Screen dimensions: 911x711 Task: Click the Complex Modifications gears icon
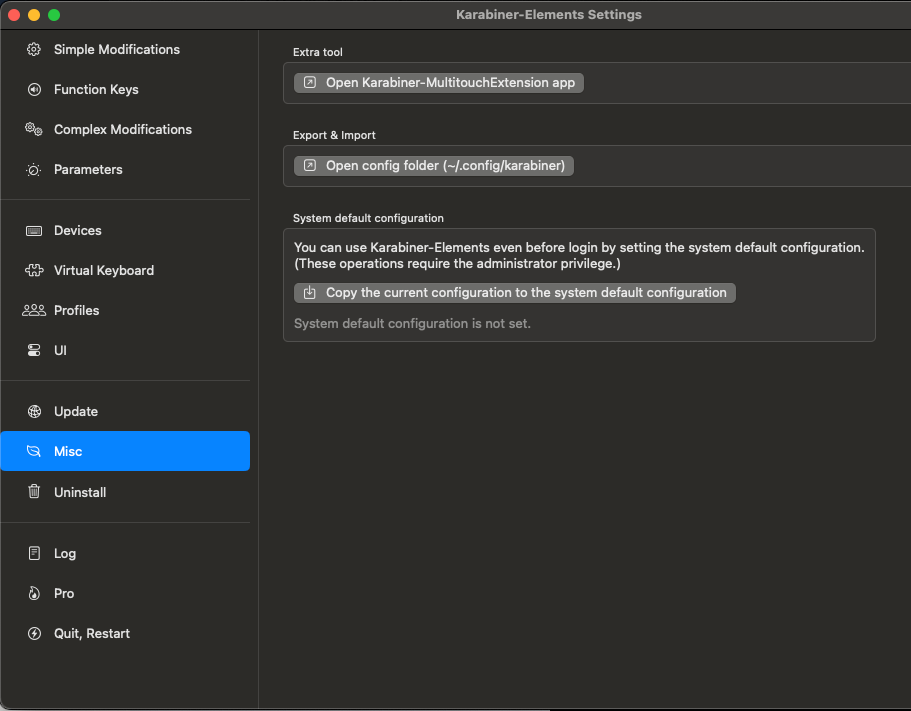(x=34, y=129)
